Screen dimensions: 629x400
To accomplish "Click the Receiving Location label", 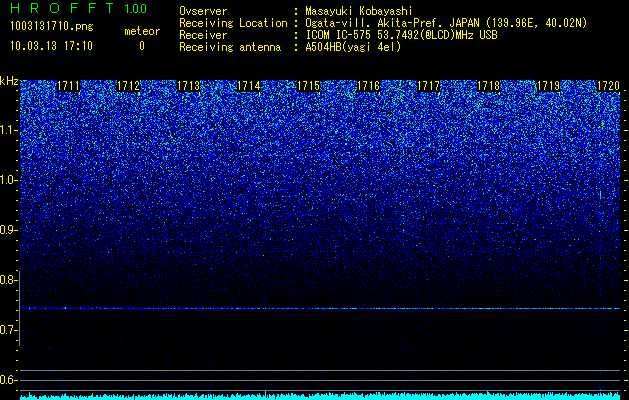I will 233,23.
